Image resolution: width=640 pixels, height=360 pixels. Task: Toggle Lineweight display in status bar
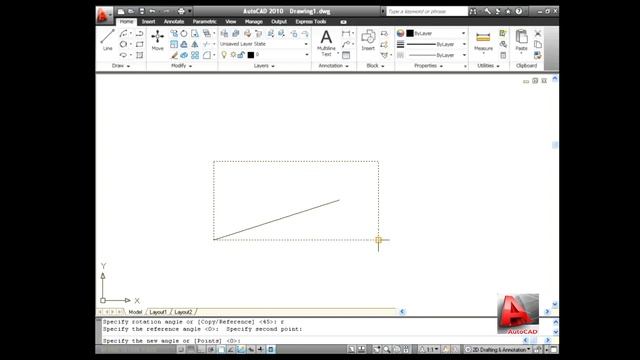point(260,349)
